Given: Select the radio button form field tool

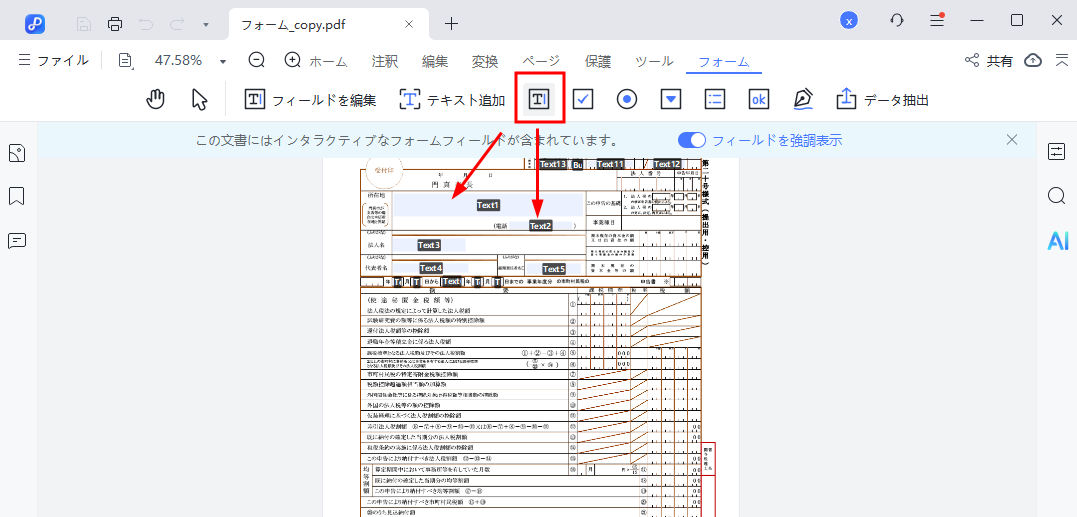Looking at the screenshot, I should click(627, 100).
